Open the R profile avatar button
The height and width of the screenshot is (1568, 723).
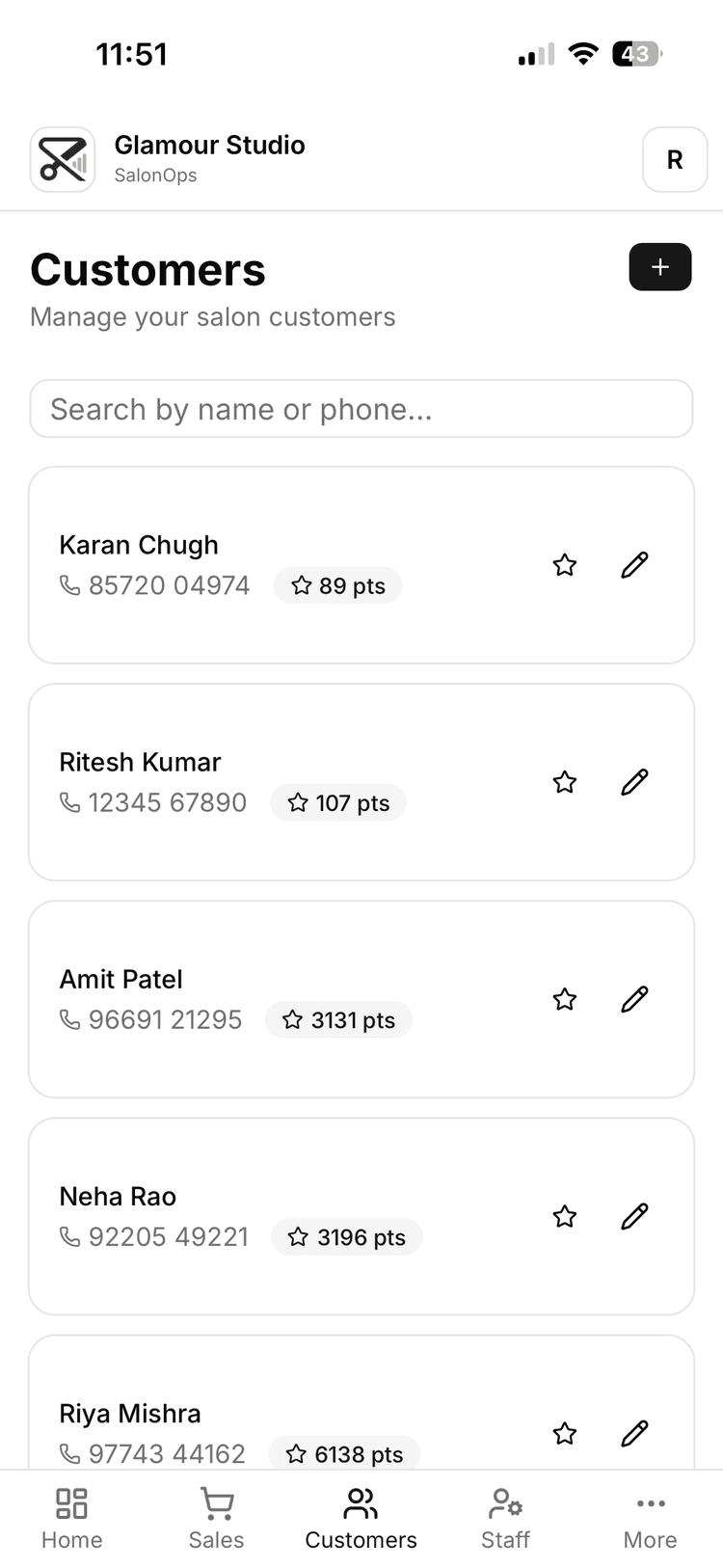[675, 160]
